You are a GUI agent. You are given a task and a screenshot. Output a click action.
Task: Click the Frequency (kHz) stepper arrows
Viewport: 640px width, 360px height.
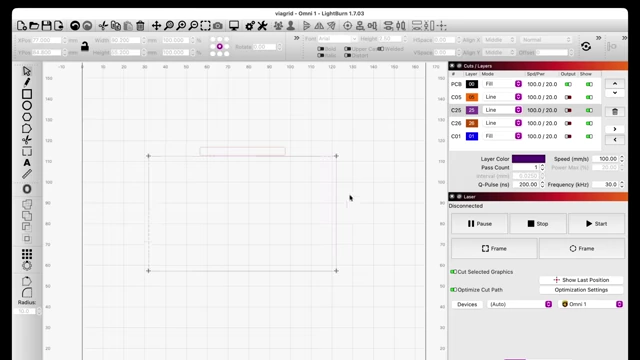coord(622,184)
